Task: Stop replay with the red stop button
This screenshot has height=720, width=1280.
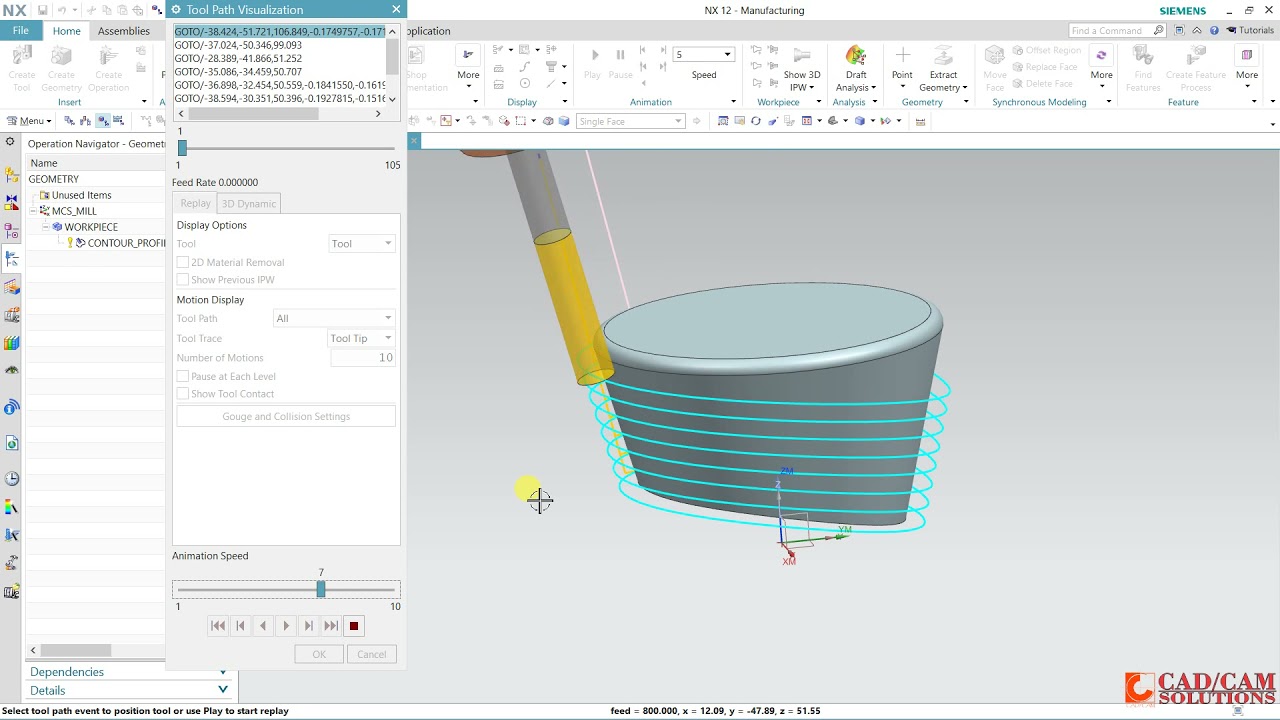Action: pyautogui.click(x=353, y=626)
